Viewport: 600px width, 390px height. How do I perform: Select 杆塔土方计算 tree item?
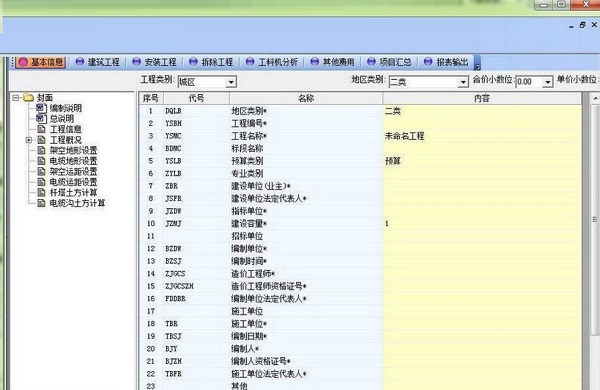pyautogui.click(x=73, y=193)
